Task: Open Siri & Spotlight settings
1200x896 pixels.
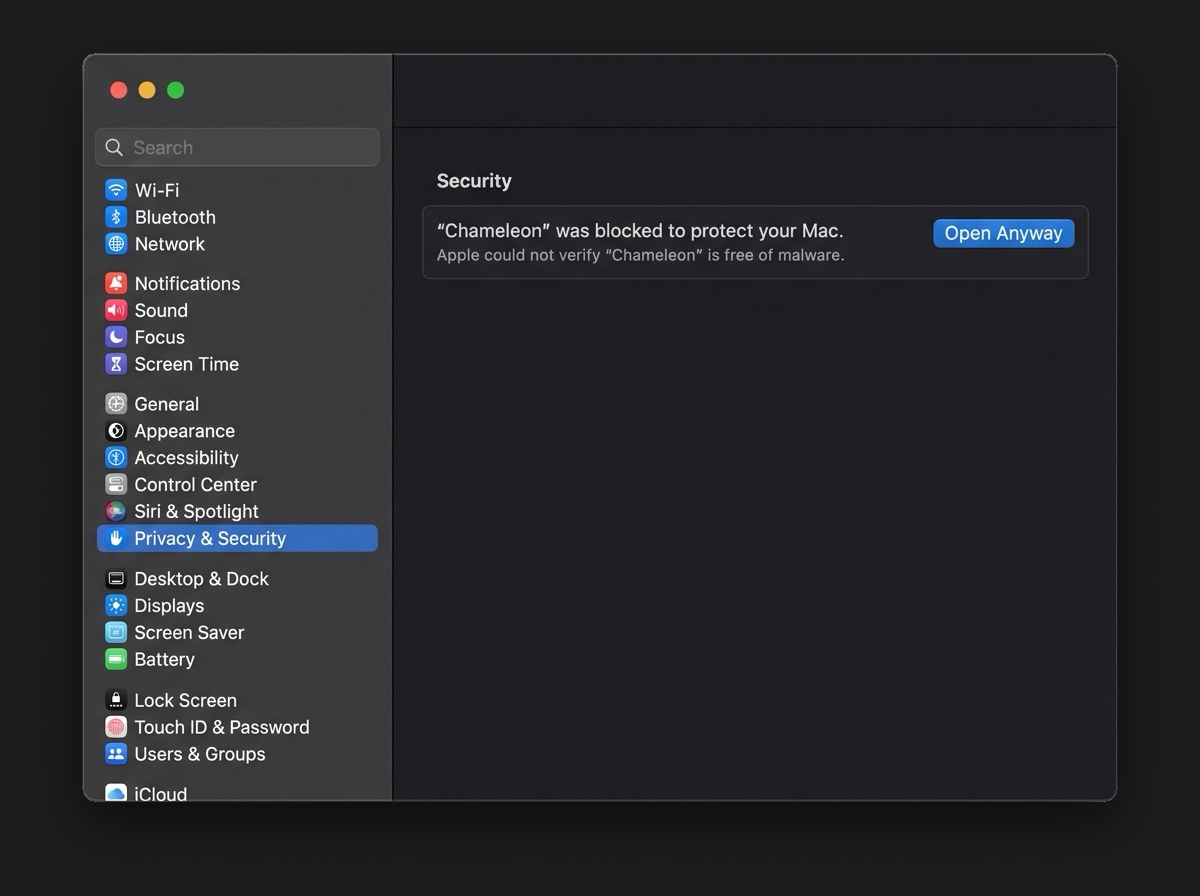Action: [197, 511]
